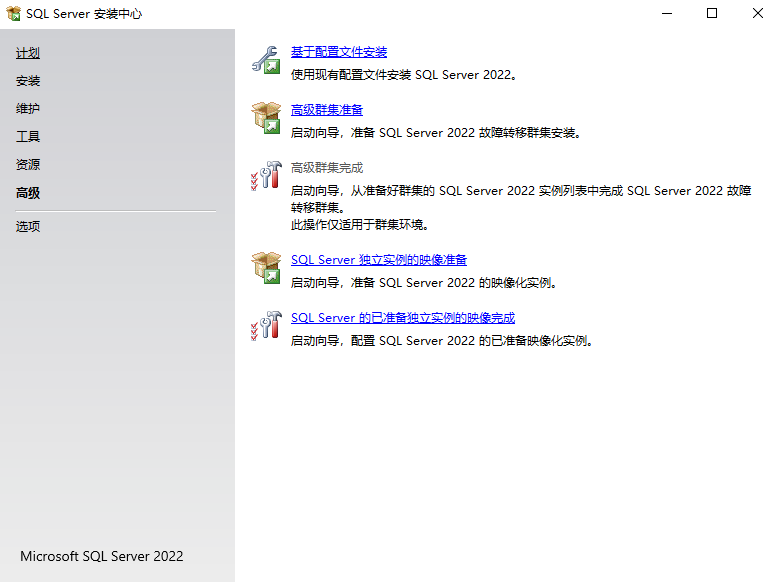778x582 pixels.
Task: Open the 高级群集准备 link
Action: pyautogui.click(x=326, y=110)
